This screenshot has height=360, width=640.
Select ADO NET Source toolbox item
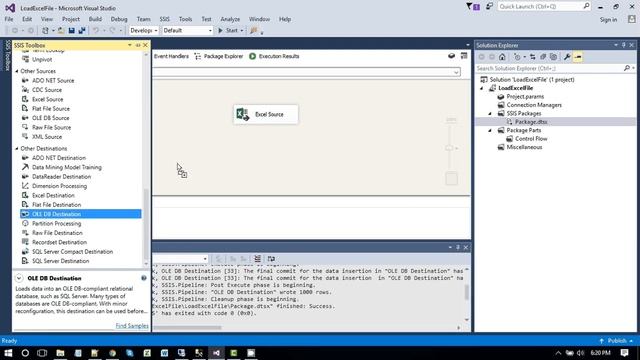coord(53,80)
